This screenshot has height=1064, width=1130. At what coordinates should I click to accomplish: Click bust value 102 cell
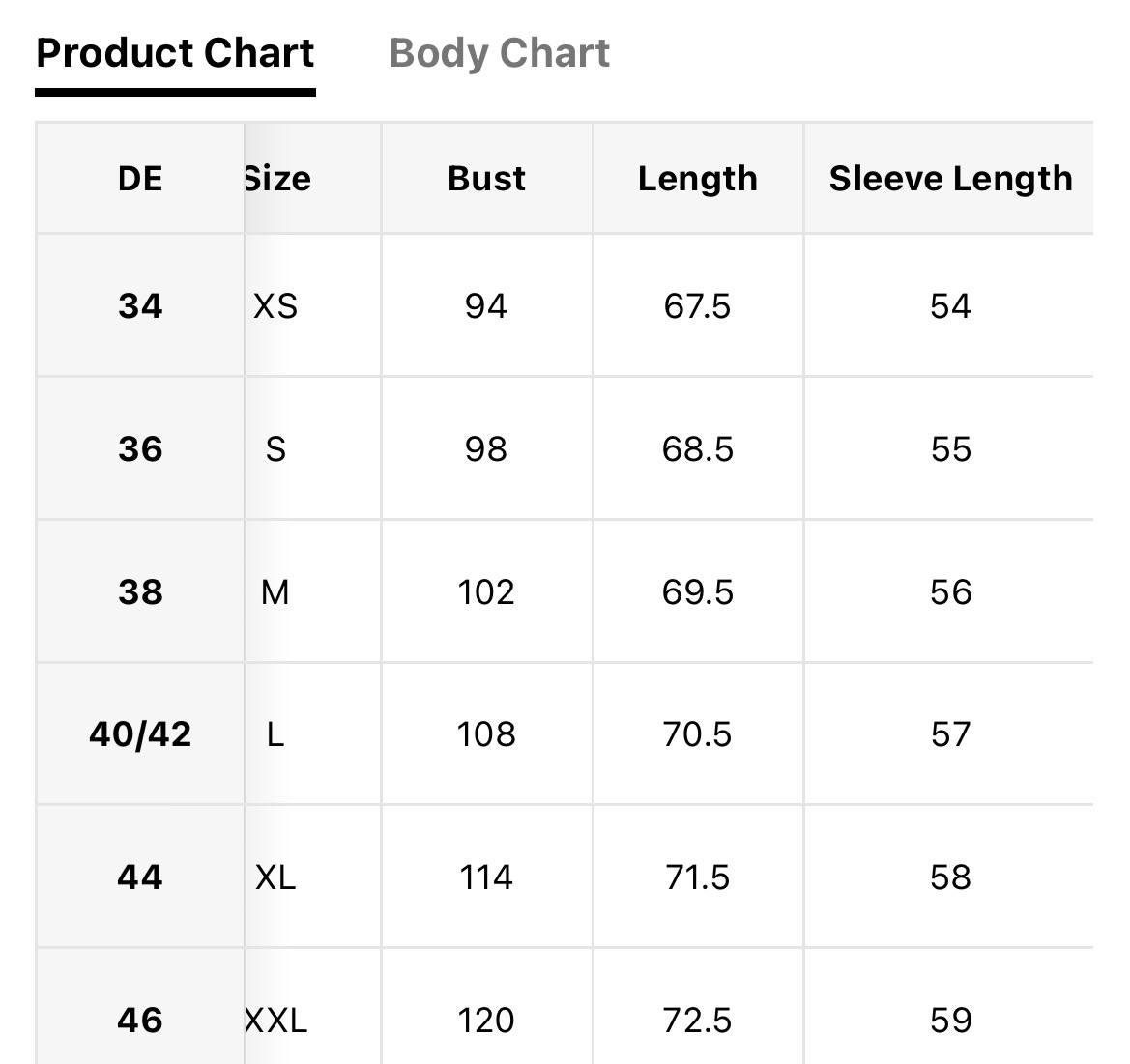pyautogui.click(x=486, y=592)
